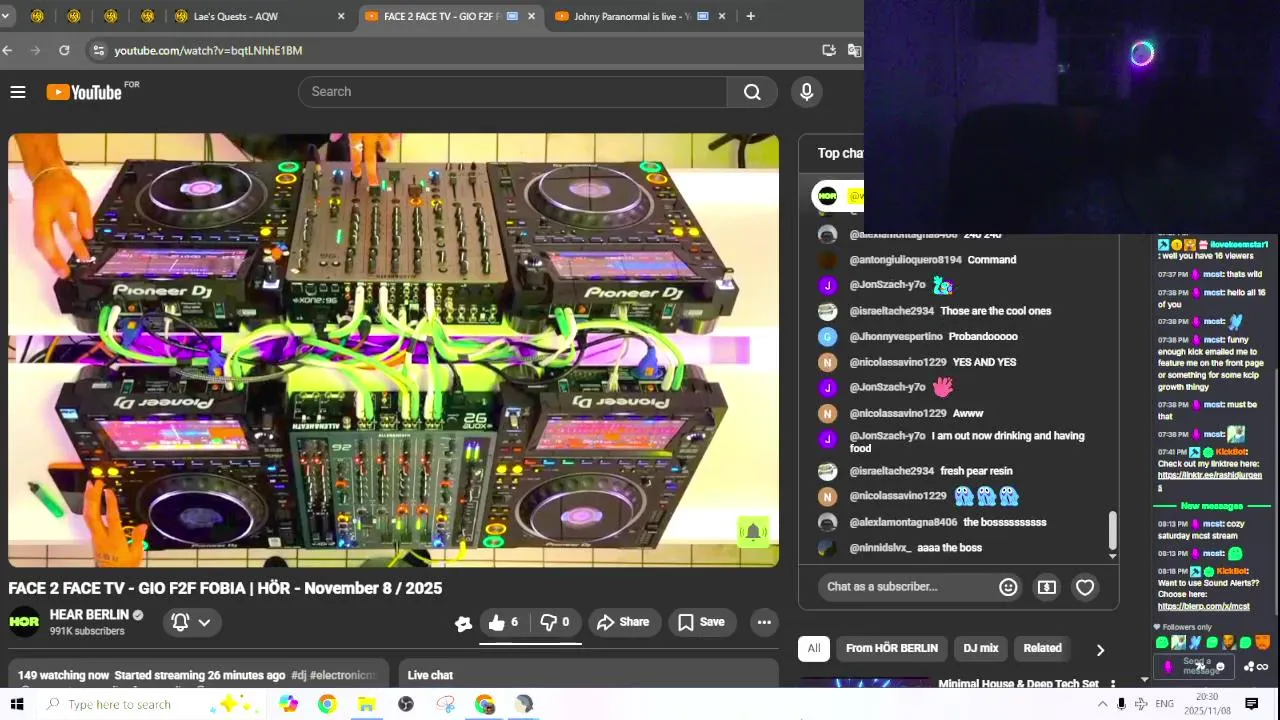Open the blerp.com link in Kick chat
Viewport: 1280px width, 720px height.
pyautogui.click(x=1203, y=606)
